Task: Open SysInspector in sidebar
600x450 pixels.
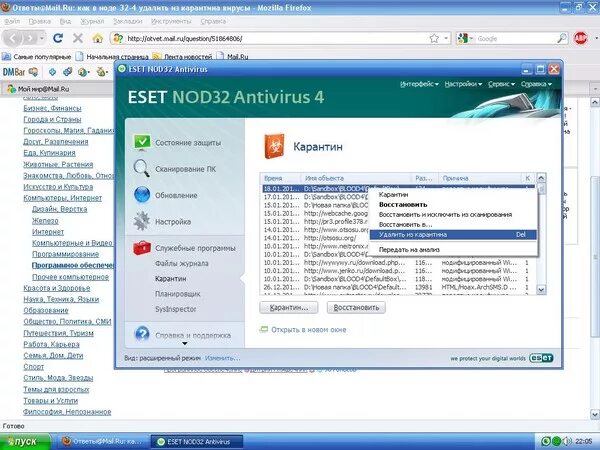Action: pos(175,309)
